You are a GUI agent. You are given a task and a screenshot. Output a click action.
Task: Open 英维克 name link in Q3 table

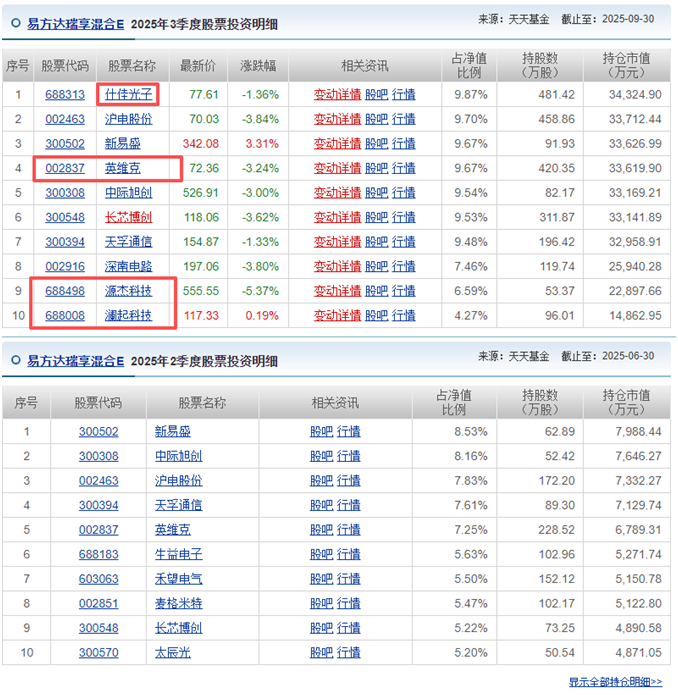pos(123,168)
